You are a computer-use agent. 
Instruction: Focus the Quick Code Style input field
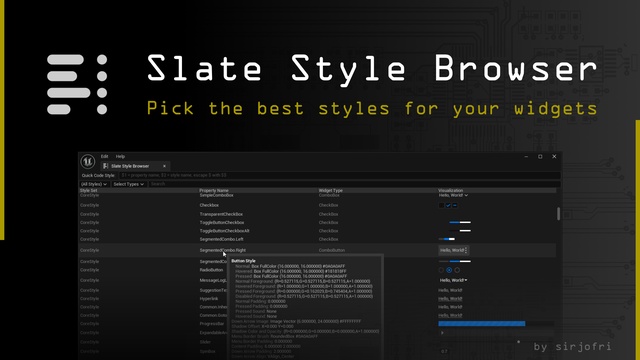coord(340,176)
